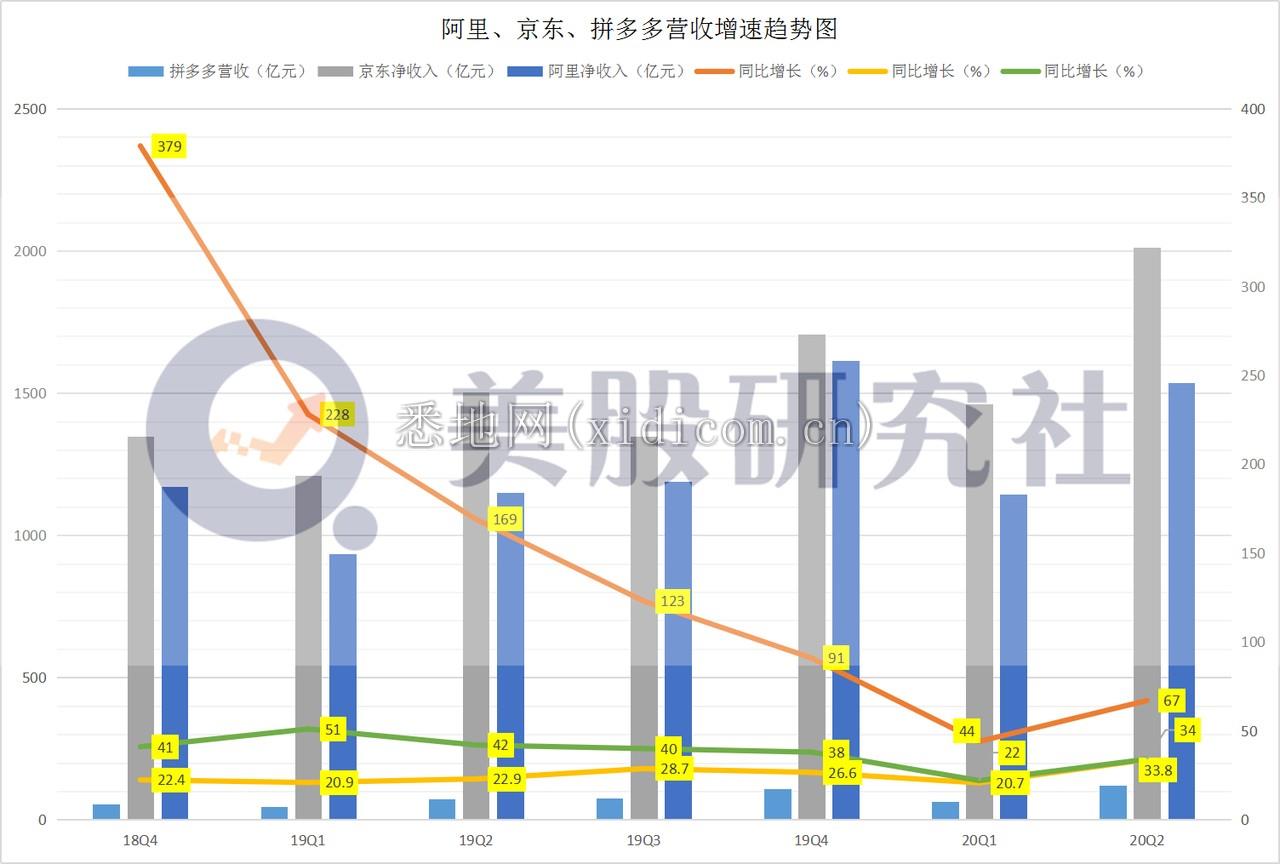Select the light blue 拼多多 bar at 20Q2
This screenshot has height=864, width=1280.
tap(1113, 803)
